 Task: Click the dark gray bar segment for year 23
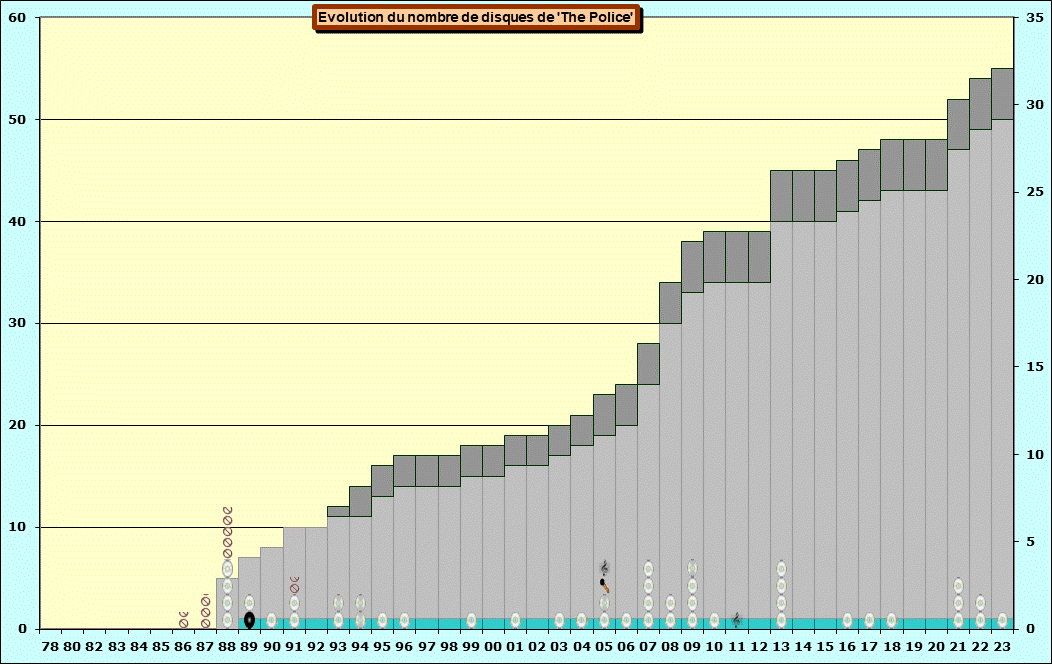coord(1002,94)
